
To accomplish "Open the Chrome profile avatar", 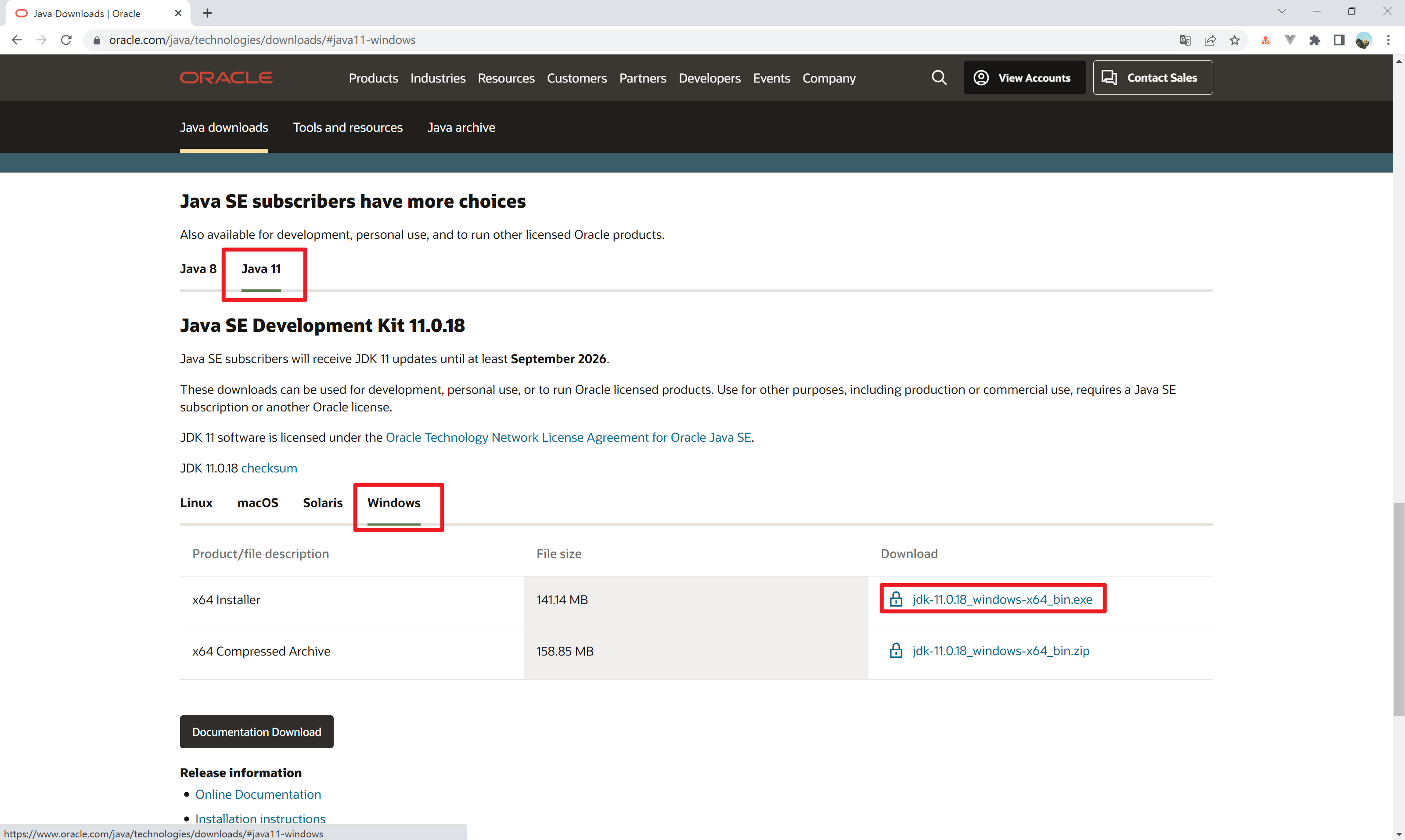I will click(x=1364, y=40).
